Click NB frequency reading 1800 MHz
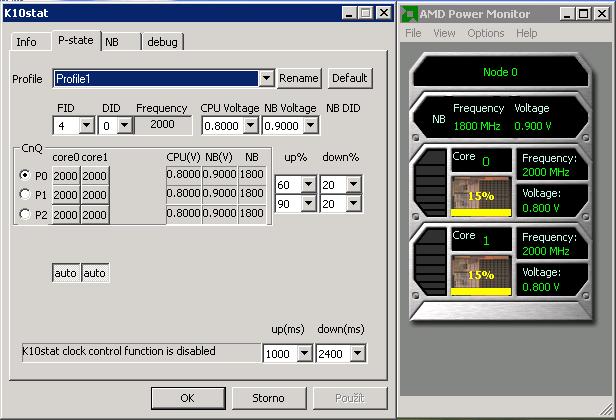 click(x=477, y=126)
